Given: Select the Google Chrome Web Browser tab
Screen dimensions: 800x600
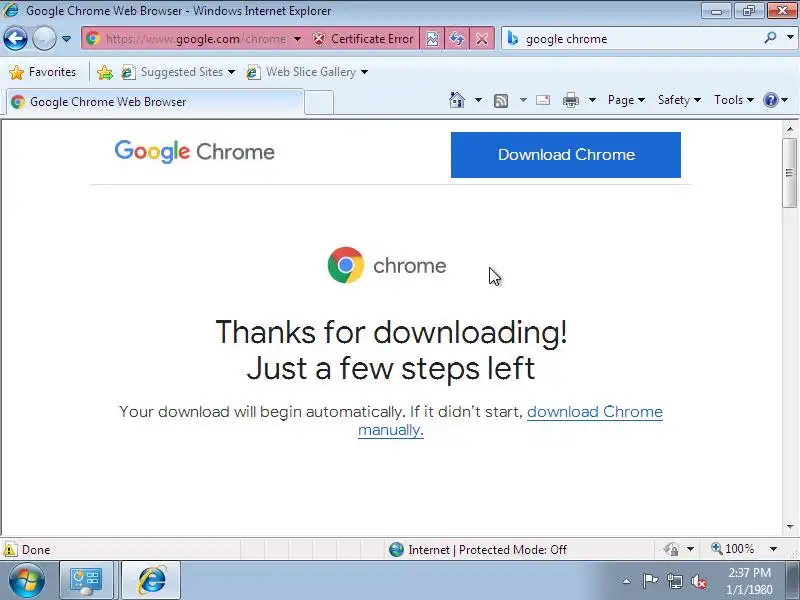Looking at the screenshot, I should point(155,102).
